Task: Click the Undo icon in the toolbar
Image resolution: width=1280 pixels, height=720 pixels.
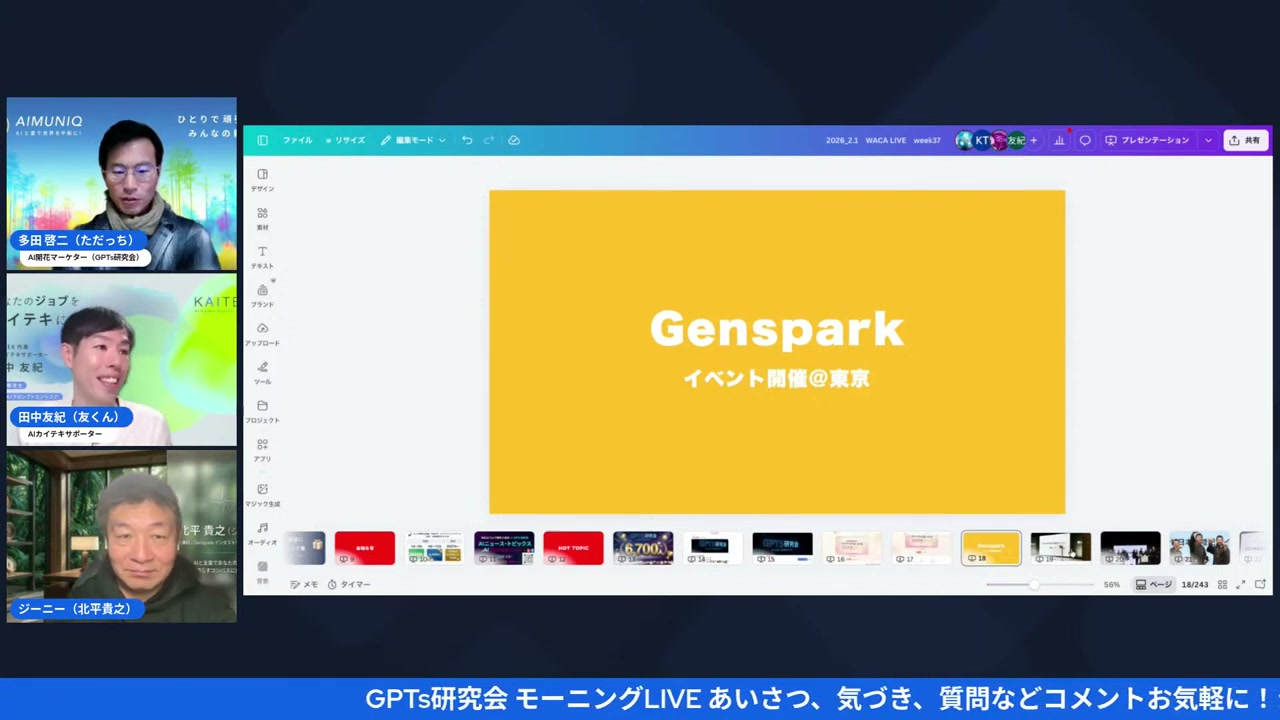Action: click(x=467, y=140)
